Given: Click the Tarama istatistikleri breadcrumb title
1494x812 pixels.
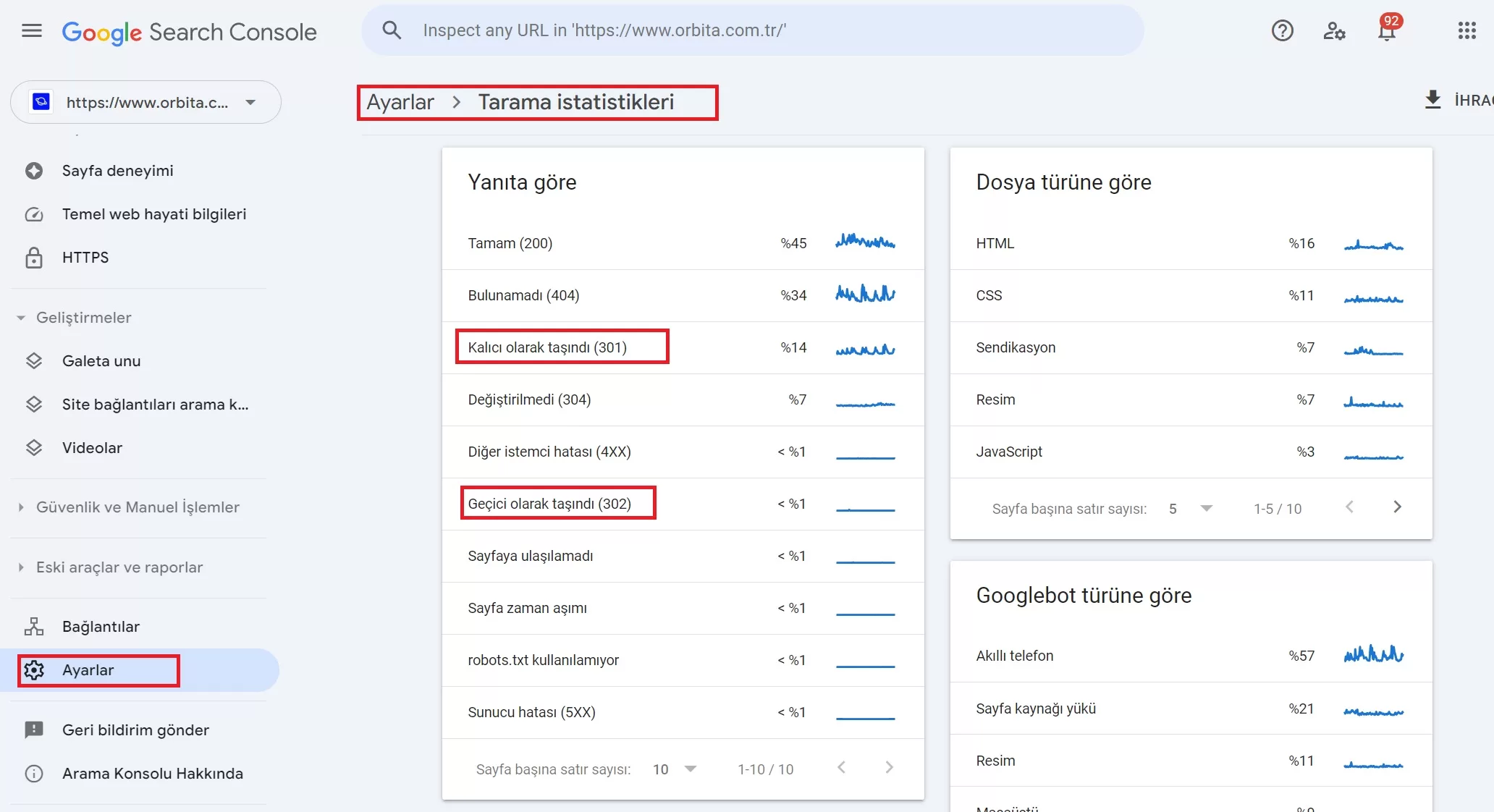Looking at the screenshot, I should (x=576, y=102).
